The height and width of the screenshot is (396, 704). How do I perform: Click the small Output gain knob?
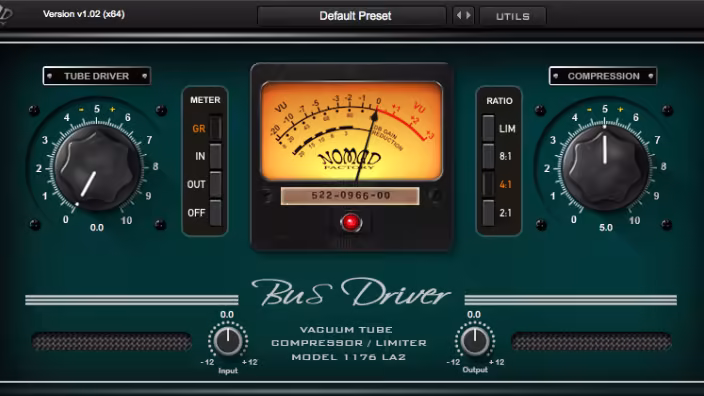[x=475, y=341]
